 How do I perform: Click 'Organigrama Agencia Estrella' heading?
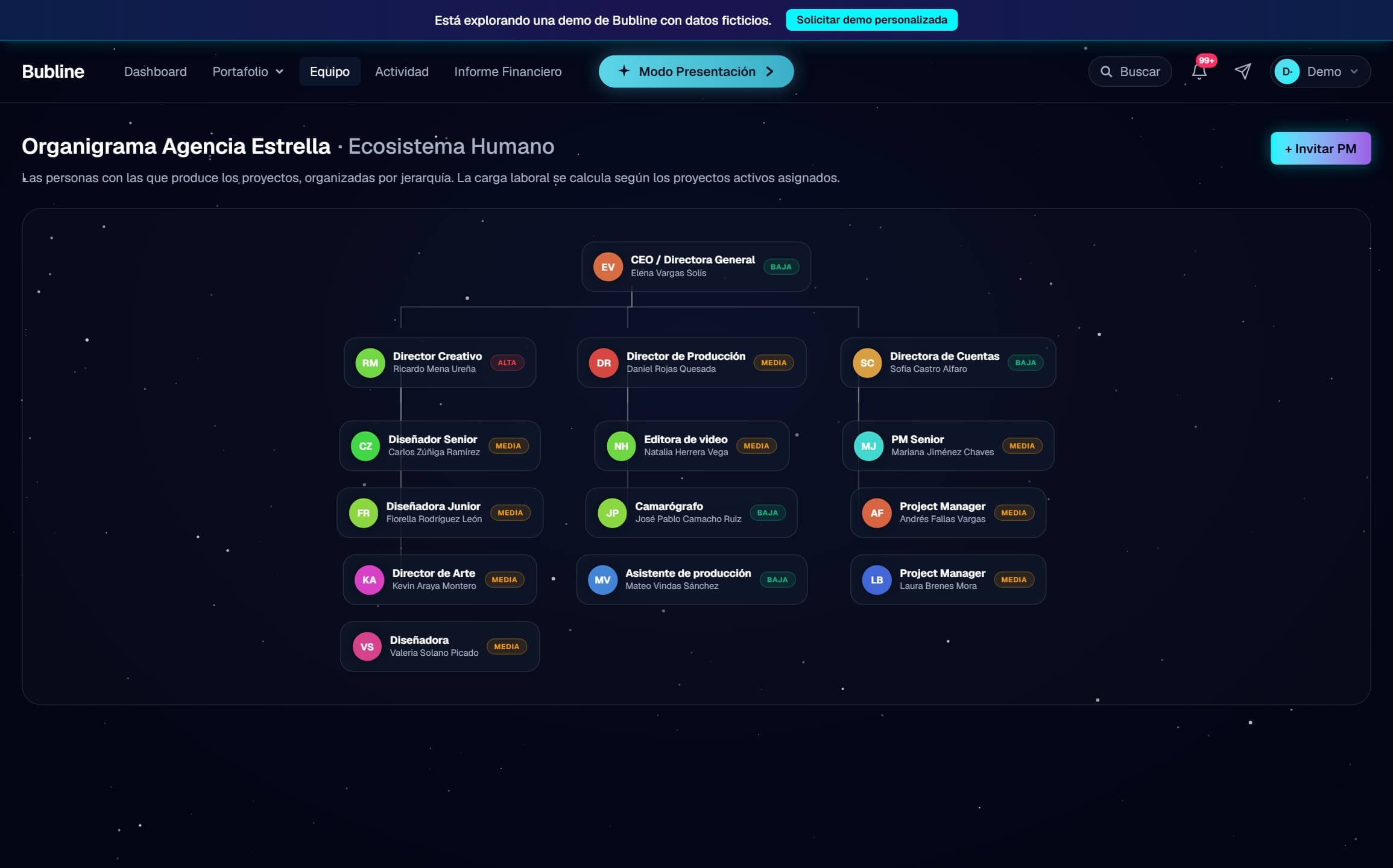176,146
